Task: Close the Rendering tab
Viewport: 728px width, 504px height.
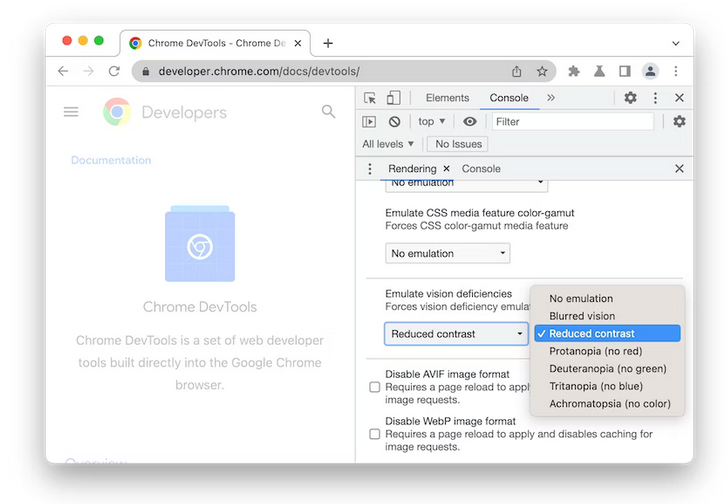Action: point(446,168)
